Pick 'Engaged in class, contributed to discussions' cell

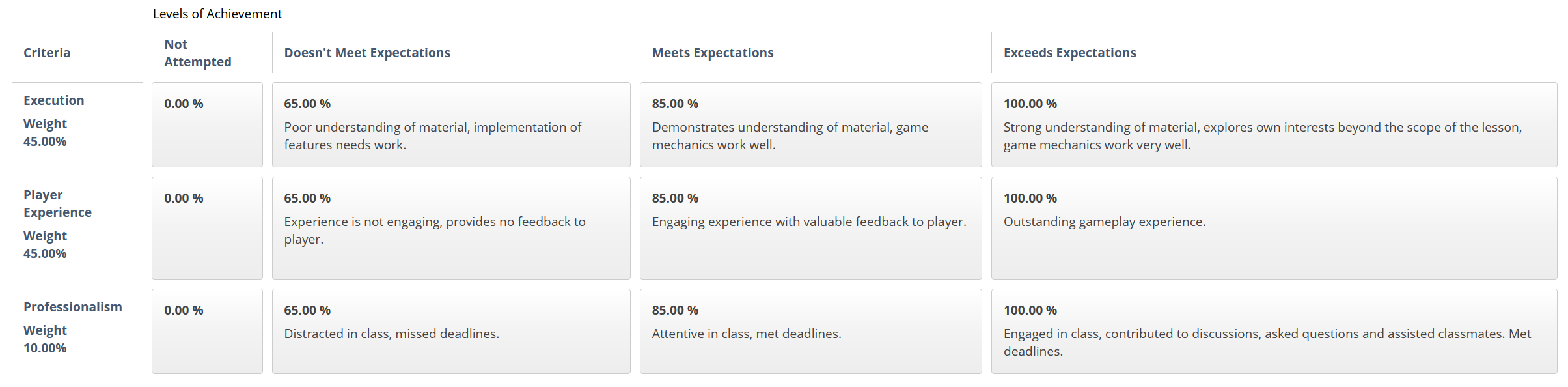coord(1274,331)
